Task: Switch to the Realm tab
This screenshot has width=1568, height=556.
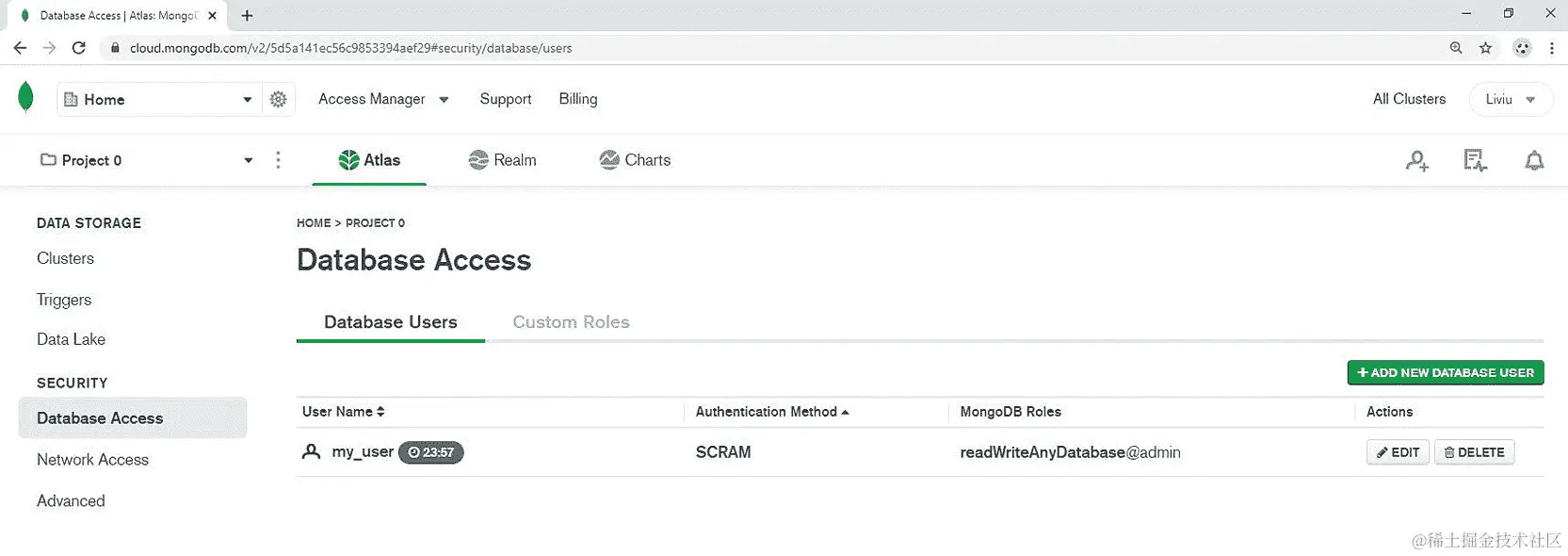Action: click(503, 160)
